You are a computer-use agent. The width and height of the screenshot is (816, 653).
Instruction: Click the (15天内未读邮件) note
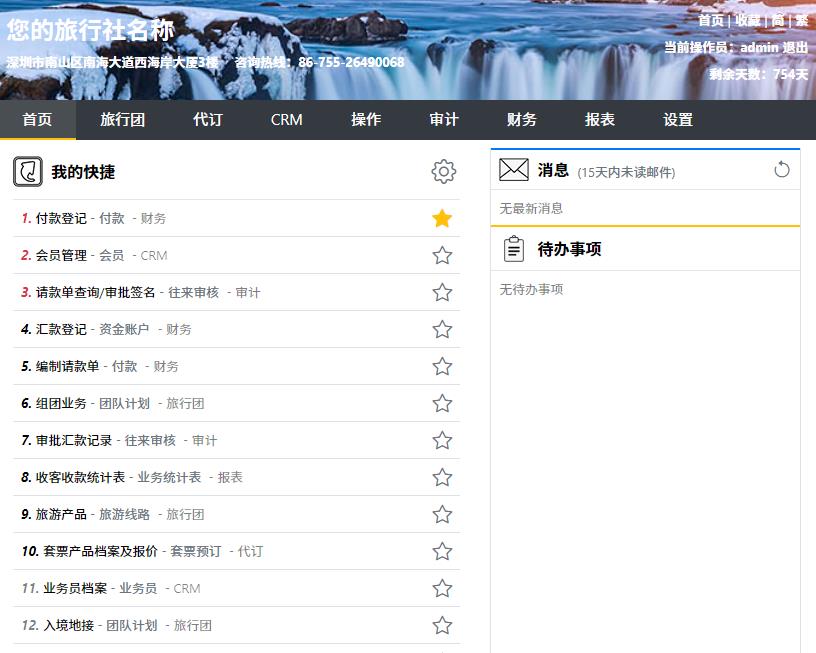point(626,172)
